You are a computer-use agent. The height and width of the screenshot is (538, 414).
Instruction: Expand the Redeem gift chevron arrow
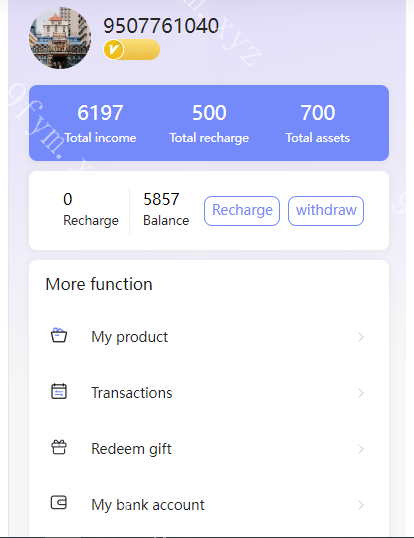coord(360,449)
